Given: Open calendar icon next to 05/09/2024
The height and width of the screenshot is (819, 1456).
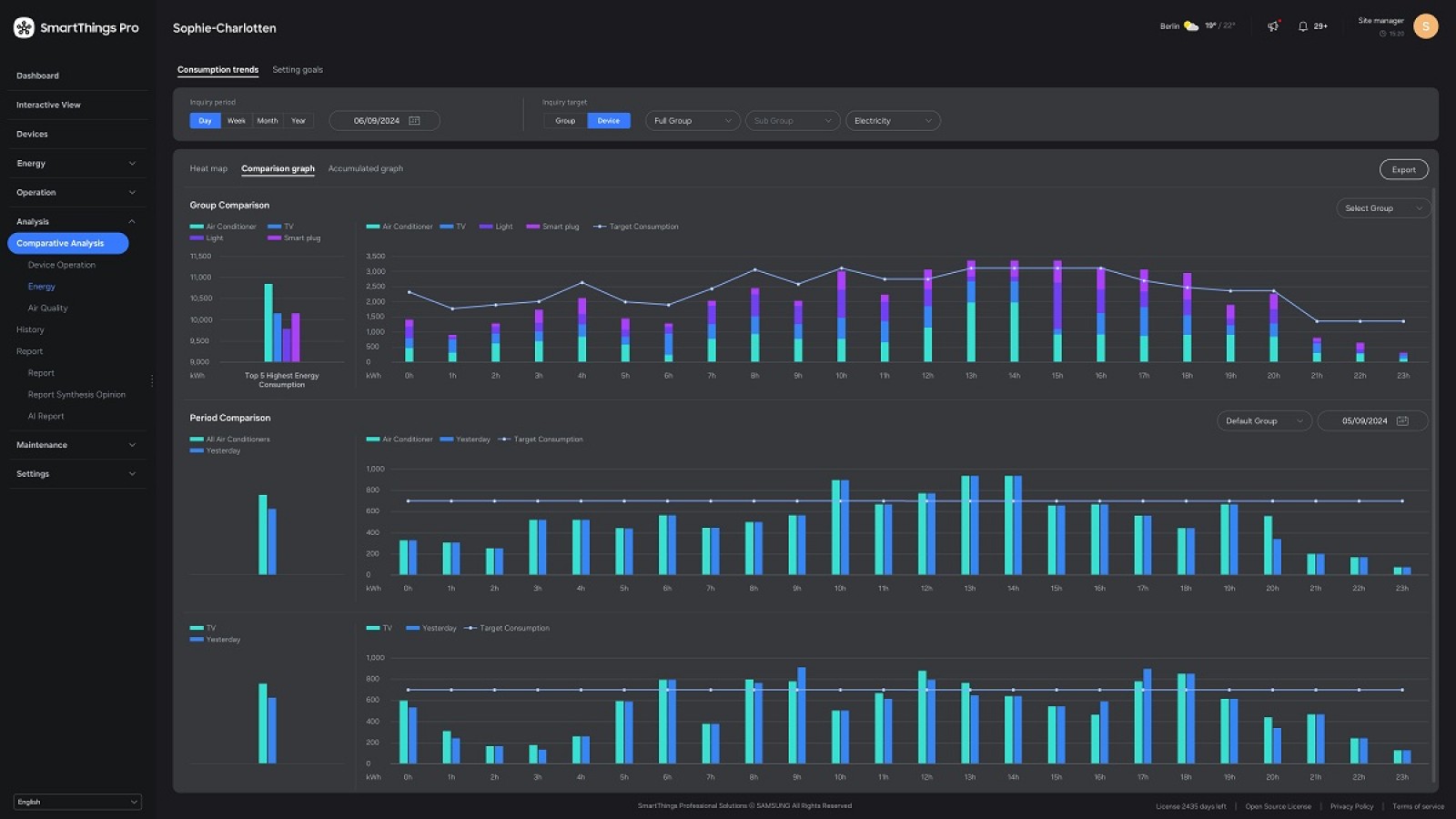Looking at the screenshot, I should [x=1402, y=421].
